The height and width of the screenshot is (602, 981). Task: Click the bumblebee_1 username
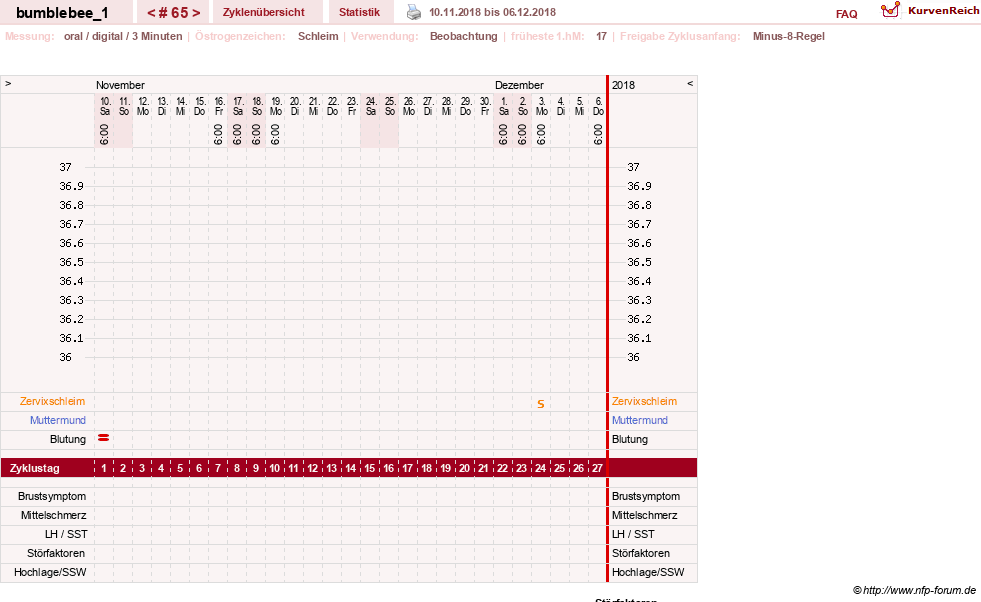[x=62, y=13]
